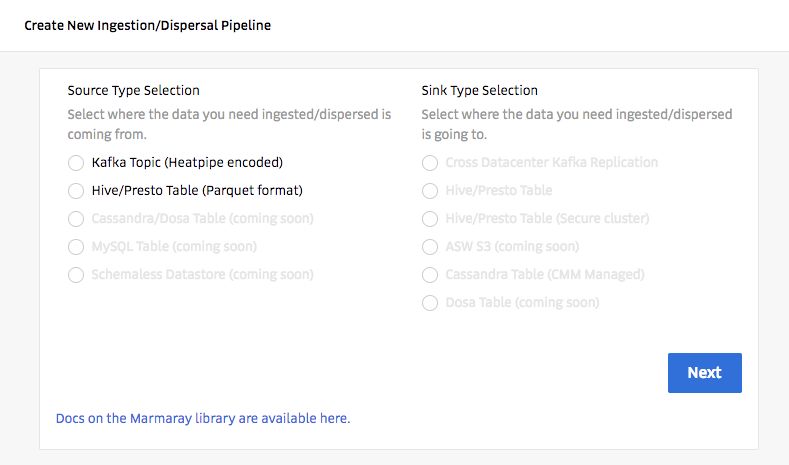This screenshot has width=789, height=465.
Task: Click the "Hive/Presto Table (Parquet format)" label text
Action: [196, 191]
